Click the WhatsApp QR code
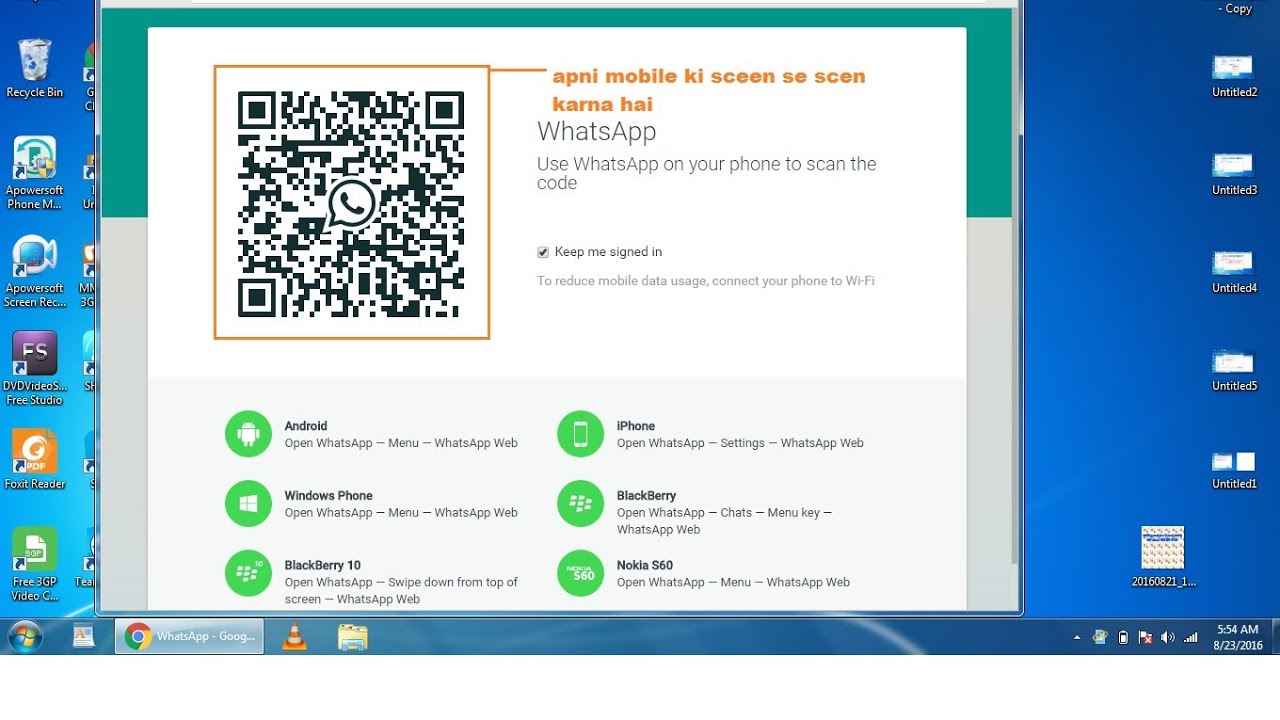 (x=351, y=204)
